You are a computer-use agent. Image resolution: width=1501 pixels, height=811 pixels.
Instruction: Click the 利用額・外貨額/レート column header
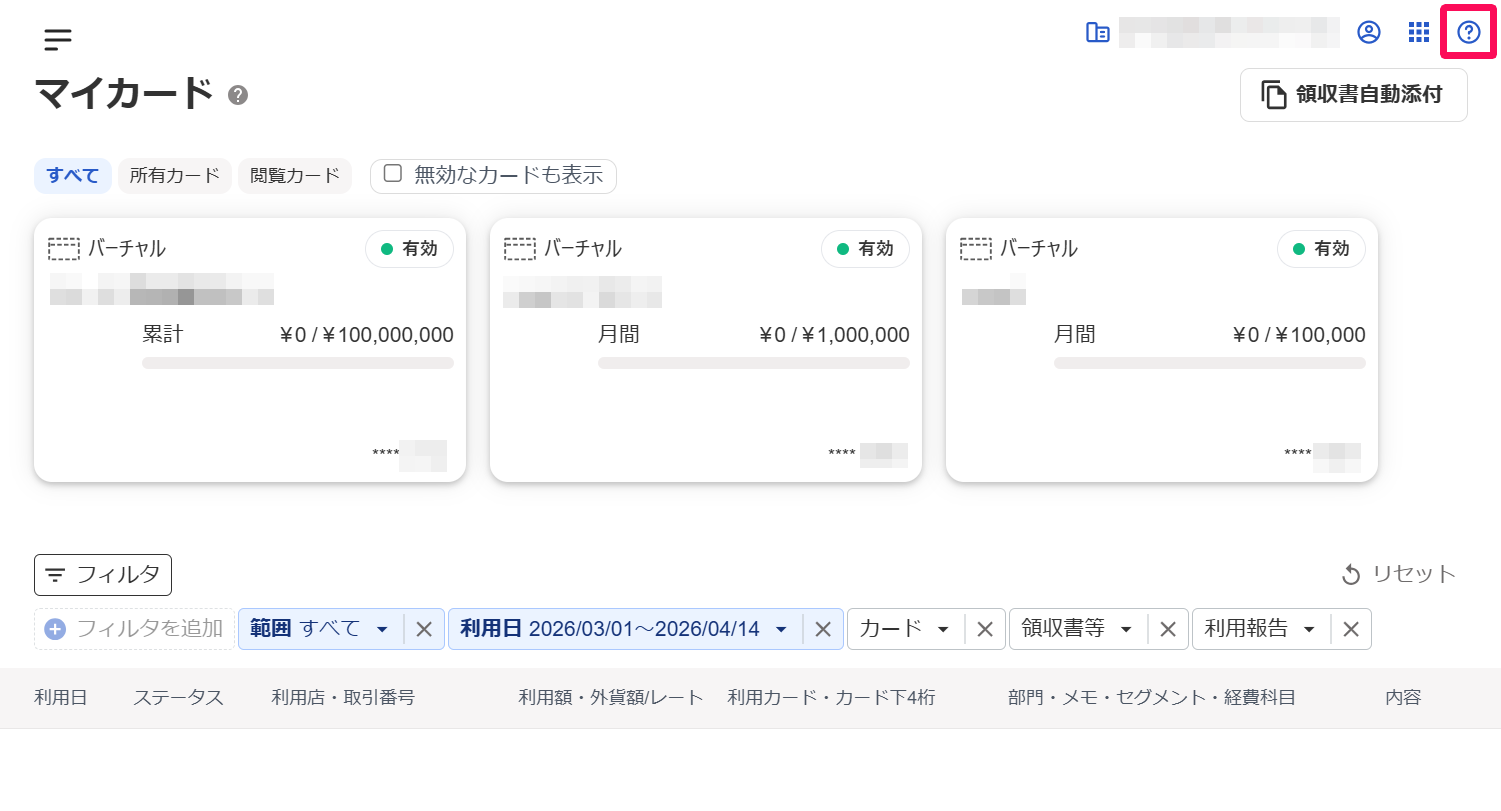(x=611, y=698)
